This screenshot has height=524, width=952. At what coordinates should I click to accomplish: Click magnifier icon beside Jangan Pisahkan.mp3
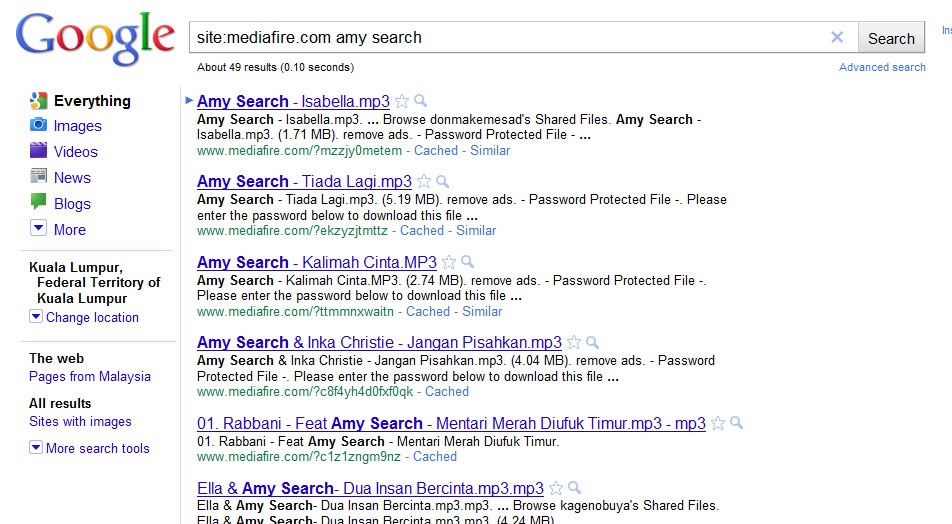(x=593, y=342)
